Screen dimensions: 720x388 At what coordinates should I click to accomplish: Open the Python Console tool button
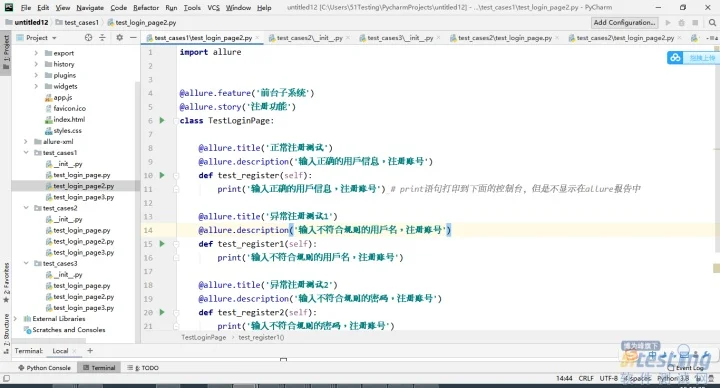[x=44, y=368]
